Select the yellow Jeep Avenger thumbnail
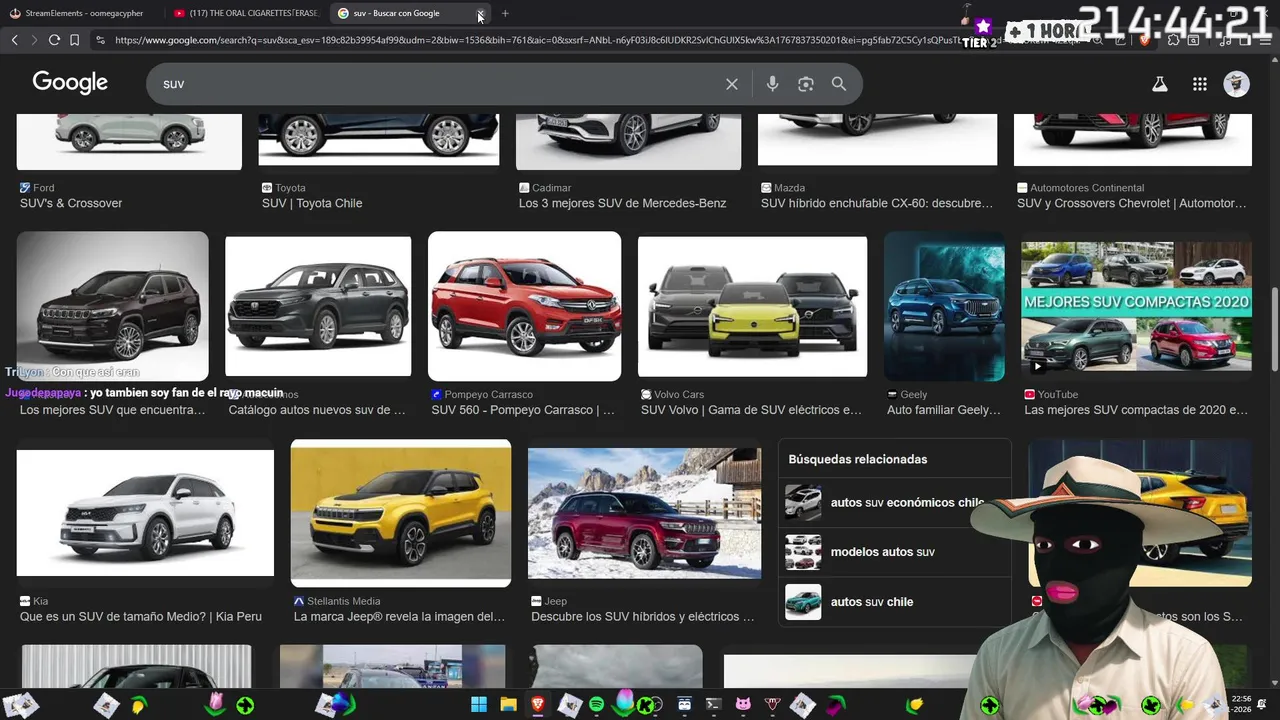1280x720 pixels. point(401,513)
